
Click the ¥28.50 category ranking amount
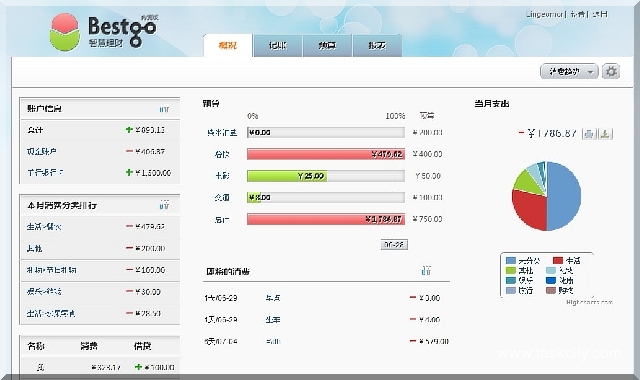148,313
